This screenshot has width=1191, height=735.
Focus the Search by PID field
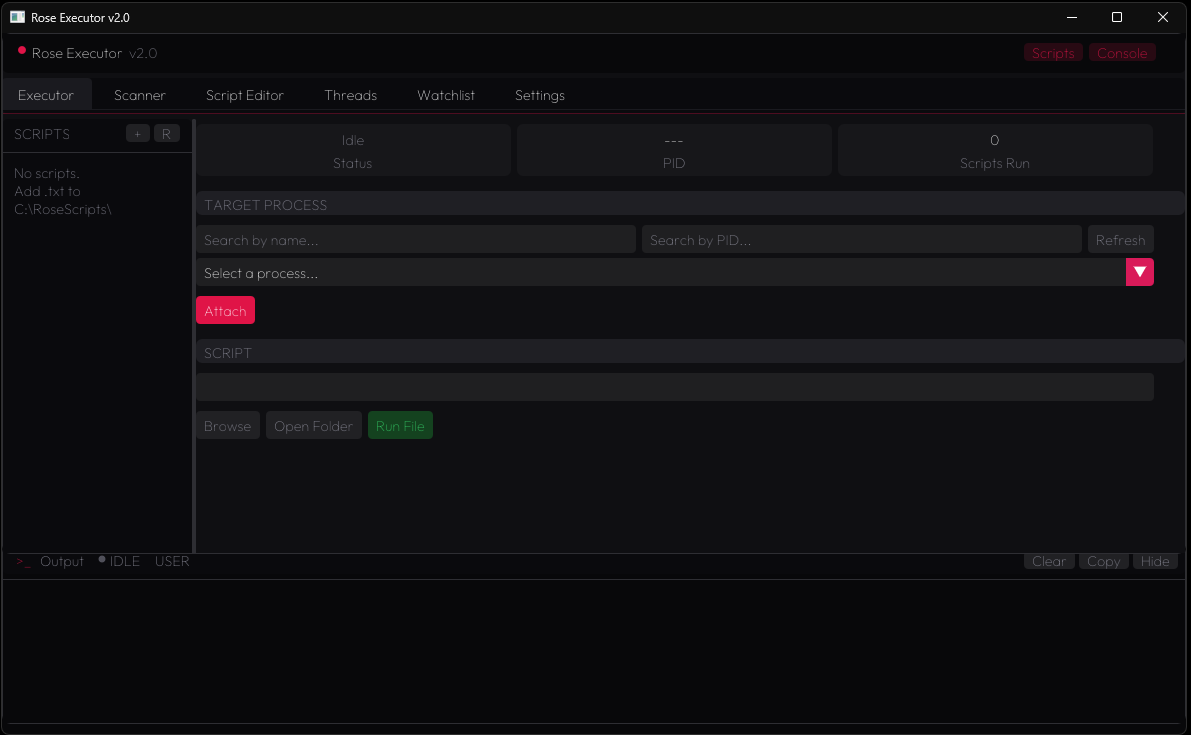coord(861,240)
